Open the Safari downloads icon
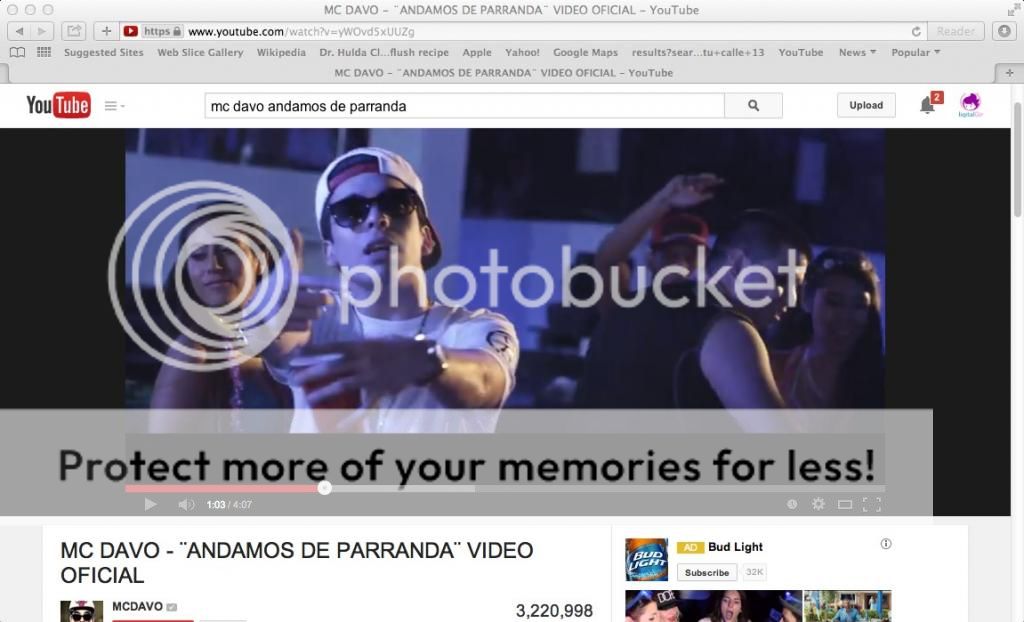This screenshot has width=1024, height=622. 1004,31
